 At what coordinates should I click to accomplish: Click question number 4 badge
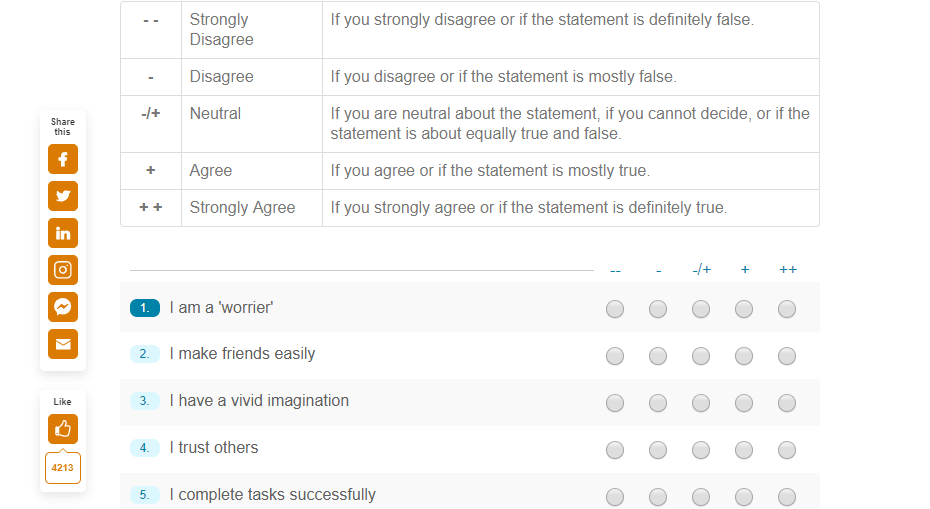click(x=144, y=448)
